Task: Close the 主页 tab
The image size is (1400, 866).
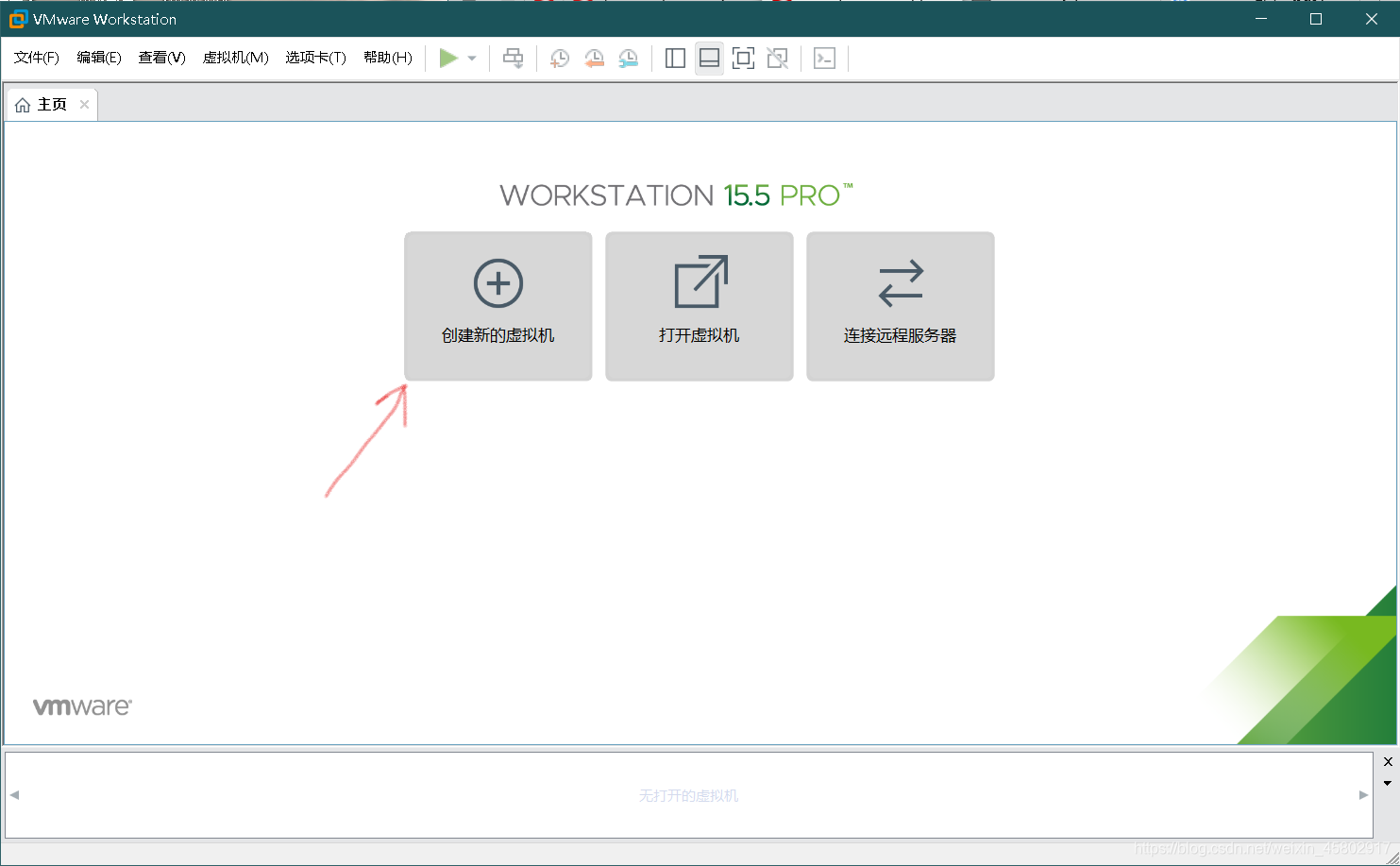Action: (x=84, y=105)
